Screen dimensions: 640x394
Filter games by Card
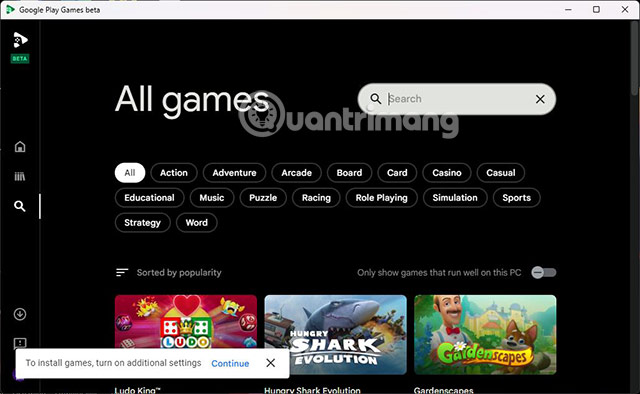[x=397, y=173]
